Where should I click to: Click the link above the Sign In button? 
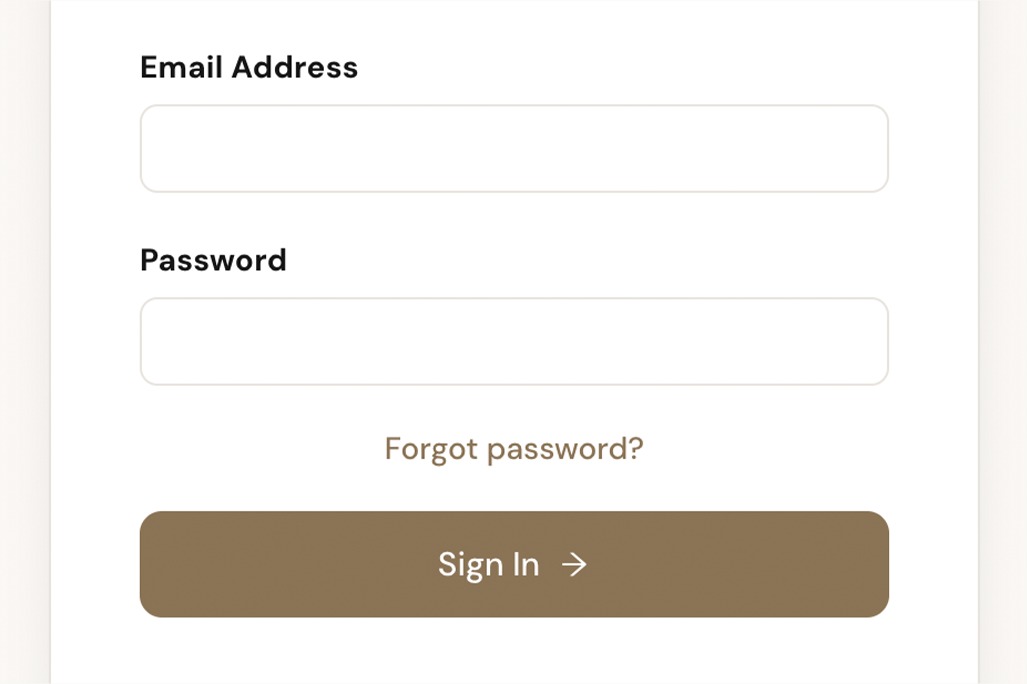[x=514, y=449]
